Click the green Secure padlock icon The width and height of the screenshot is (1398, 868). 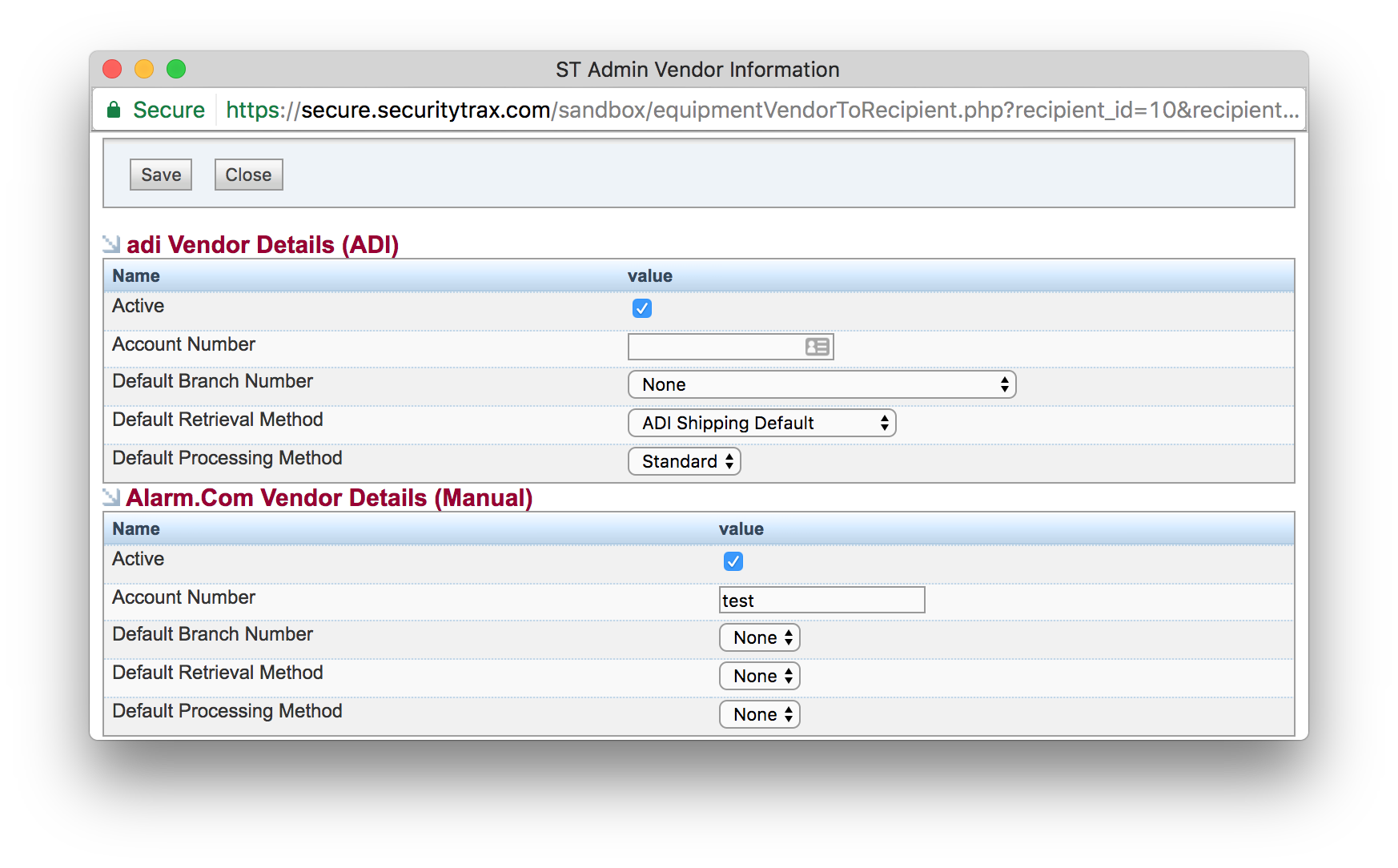coord(114,110)
